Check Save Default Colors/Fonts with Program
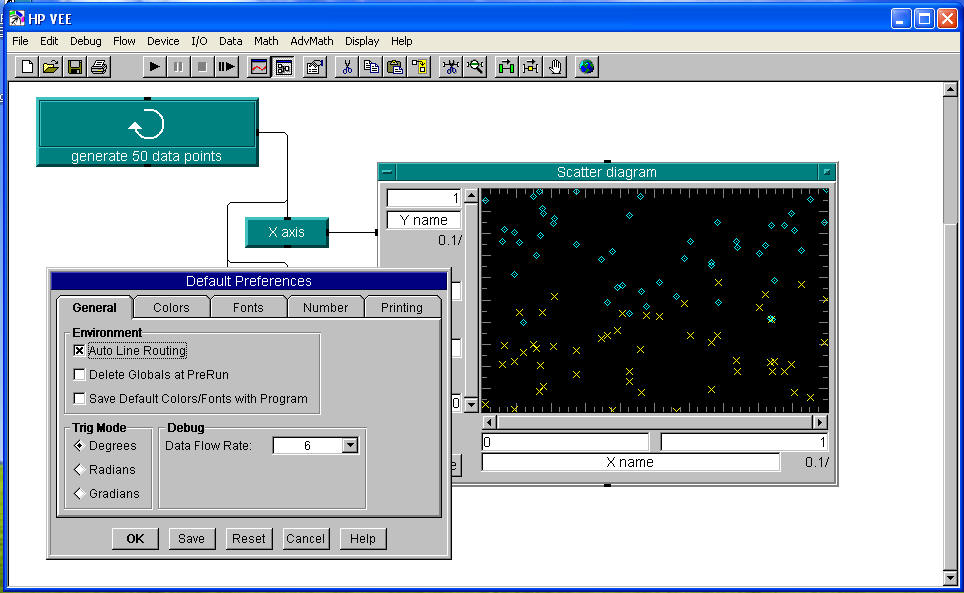This screenshot has width=964, height=593. click(80, 399)
